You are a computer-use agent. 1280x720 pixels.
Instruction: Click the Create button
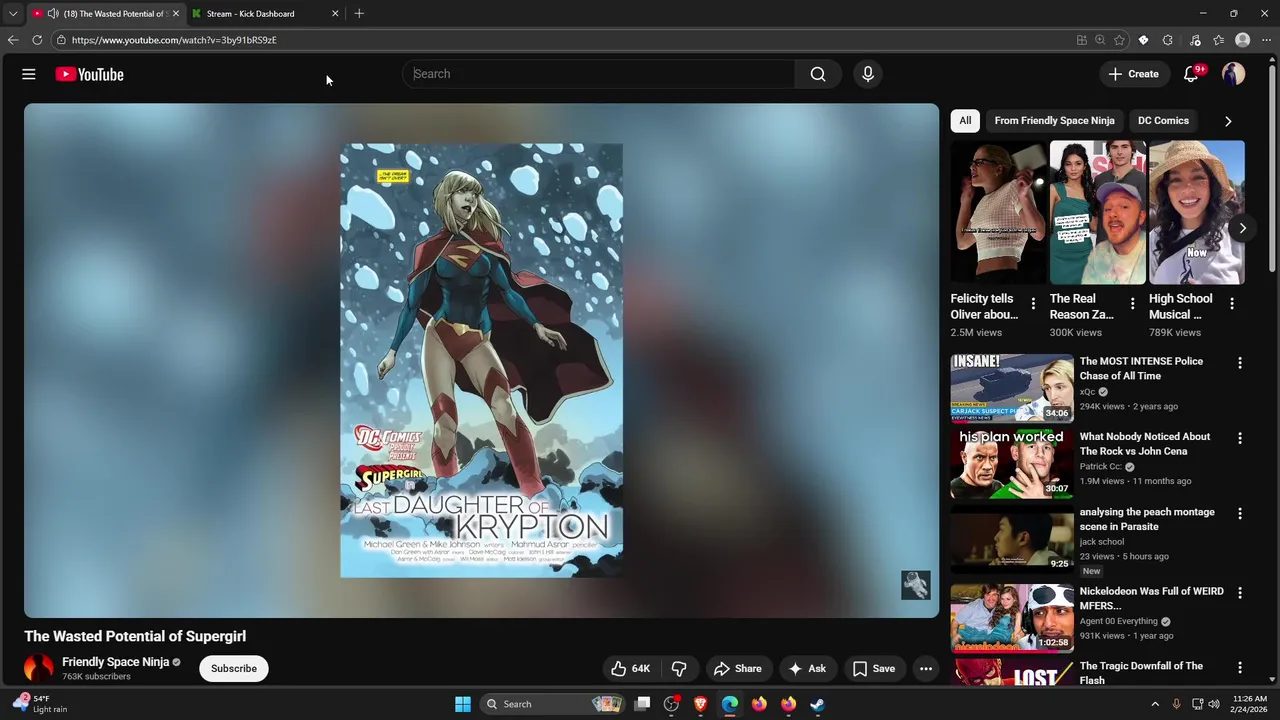1133,74
